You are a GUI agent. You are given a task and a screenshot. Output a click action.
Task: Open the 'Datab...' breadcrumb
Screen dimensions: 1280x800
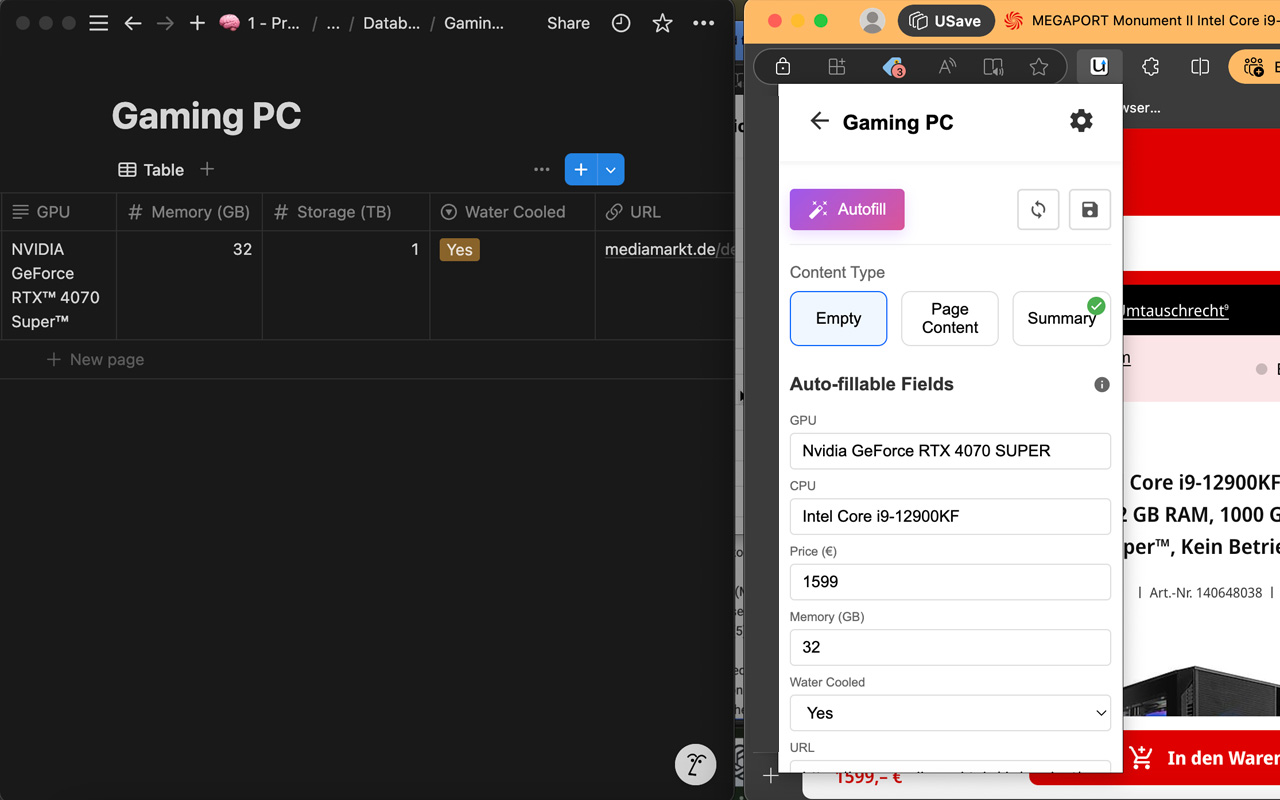pos(391,23)
